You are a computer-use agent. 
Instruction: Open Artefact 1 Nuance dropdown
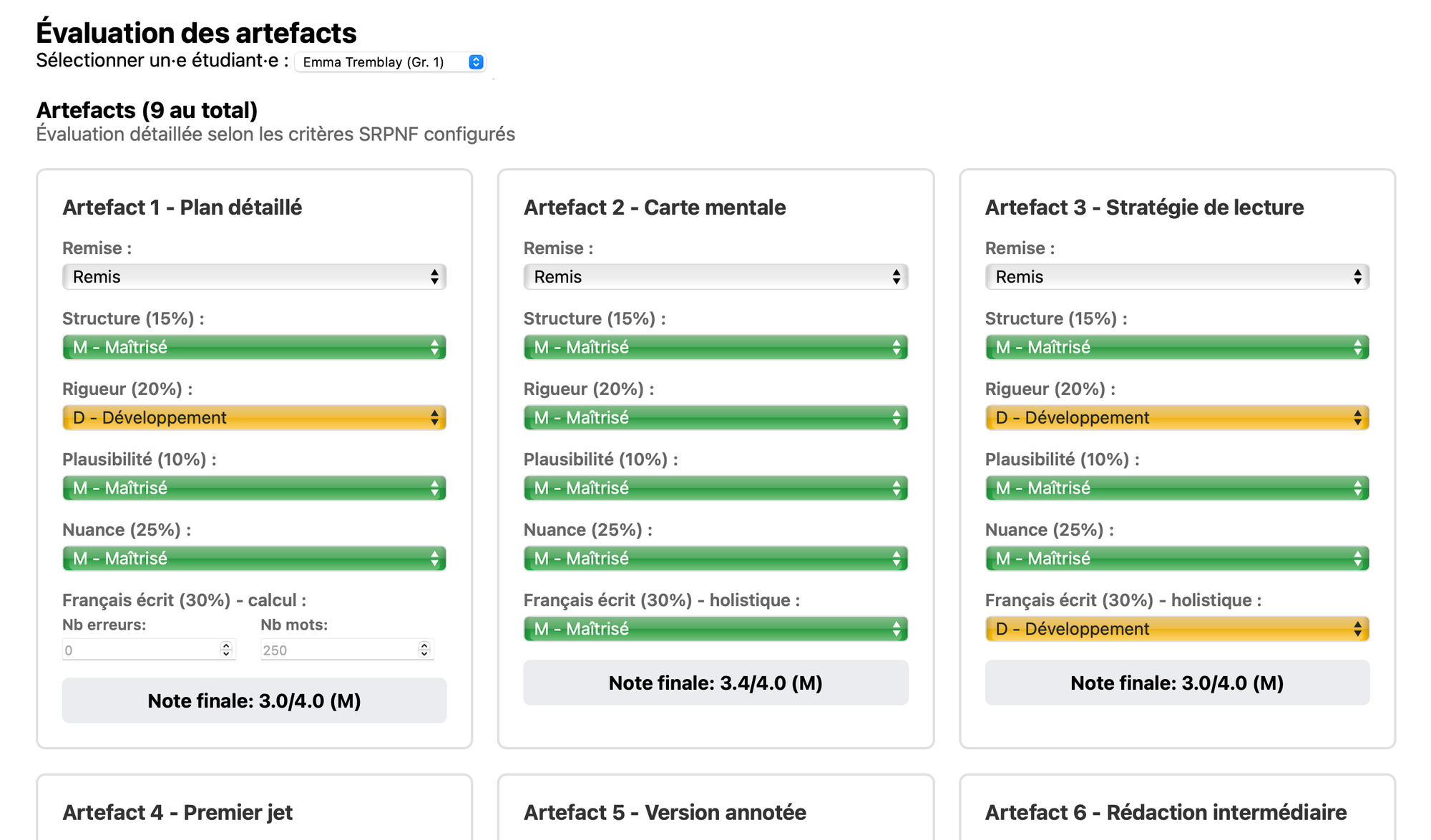(254, 558)
